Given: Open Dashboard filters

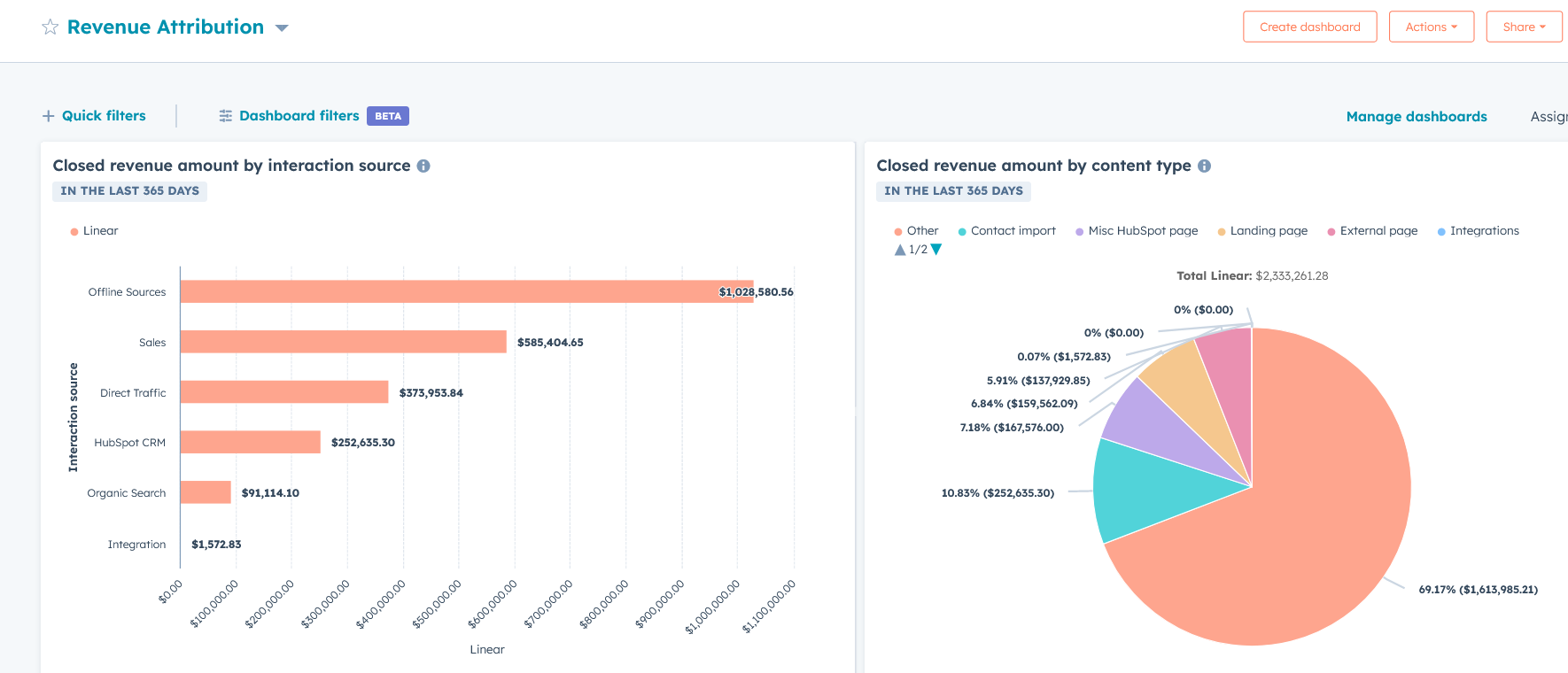Looking at the screenshot, I should 299,116.
